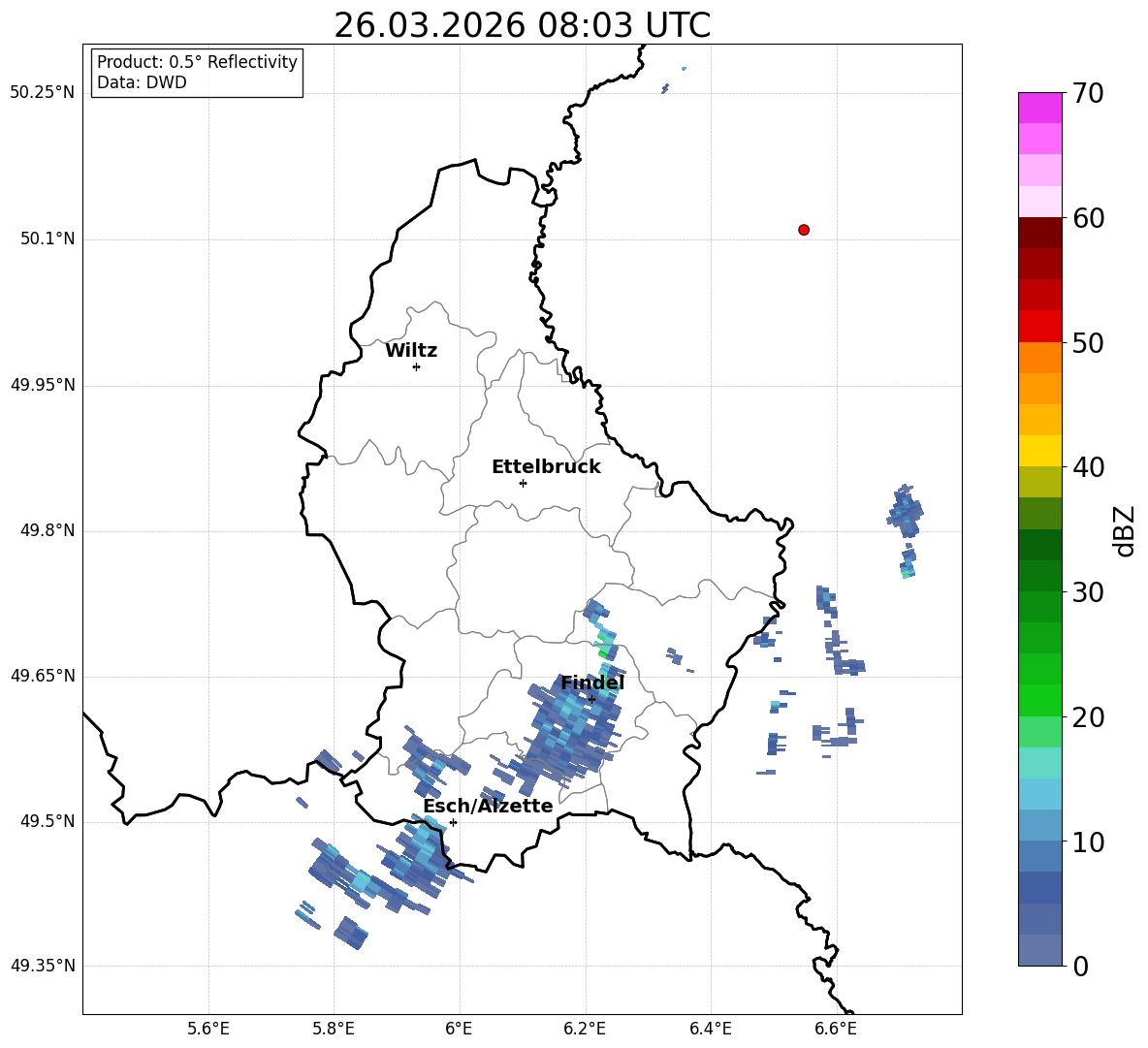Click the 5.8°E longitude label
This screenshot has height=1048, width=1148.
pyautogui.click(x=334, y=1029)
